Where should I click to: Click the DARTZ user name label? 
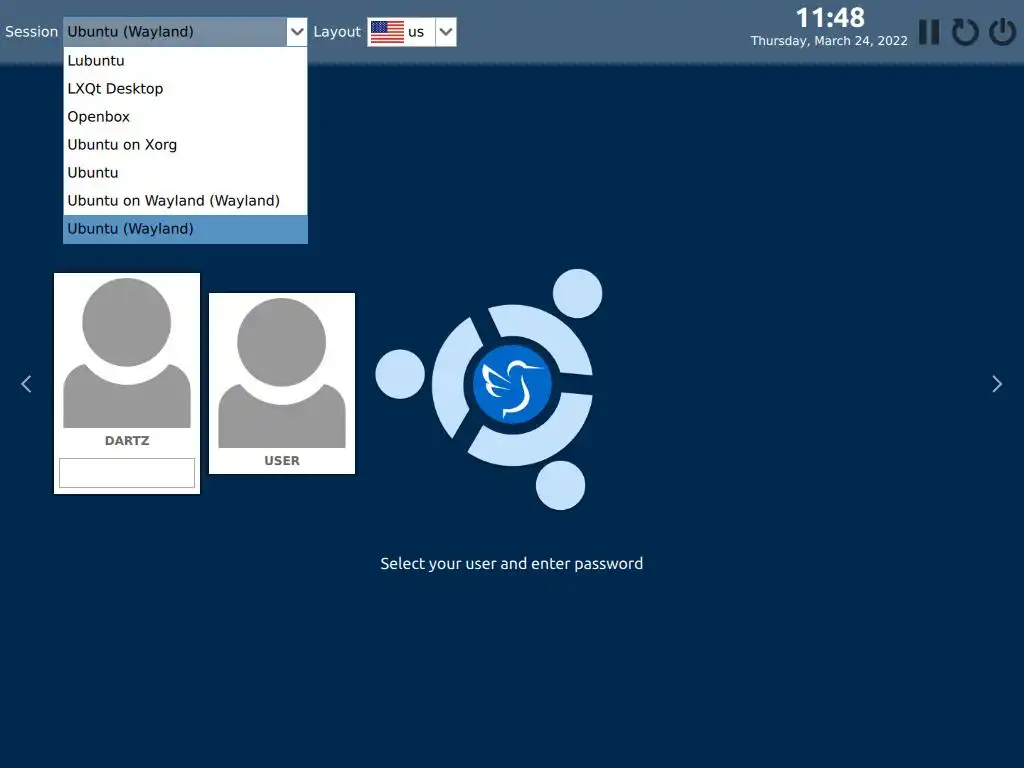pos(127,441)
